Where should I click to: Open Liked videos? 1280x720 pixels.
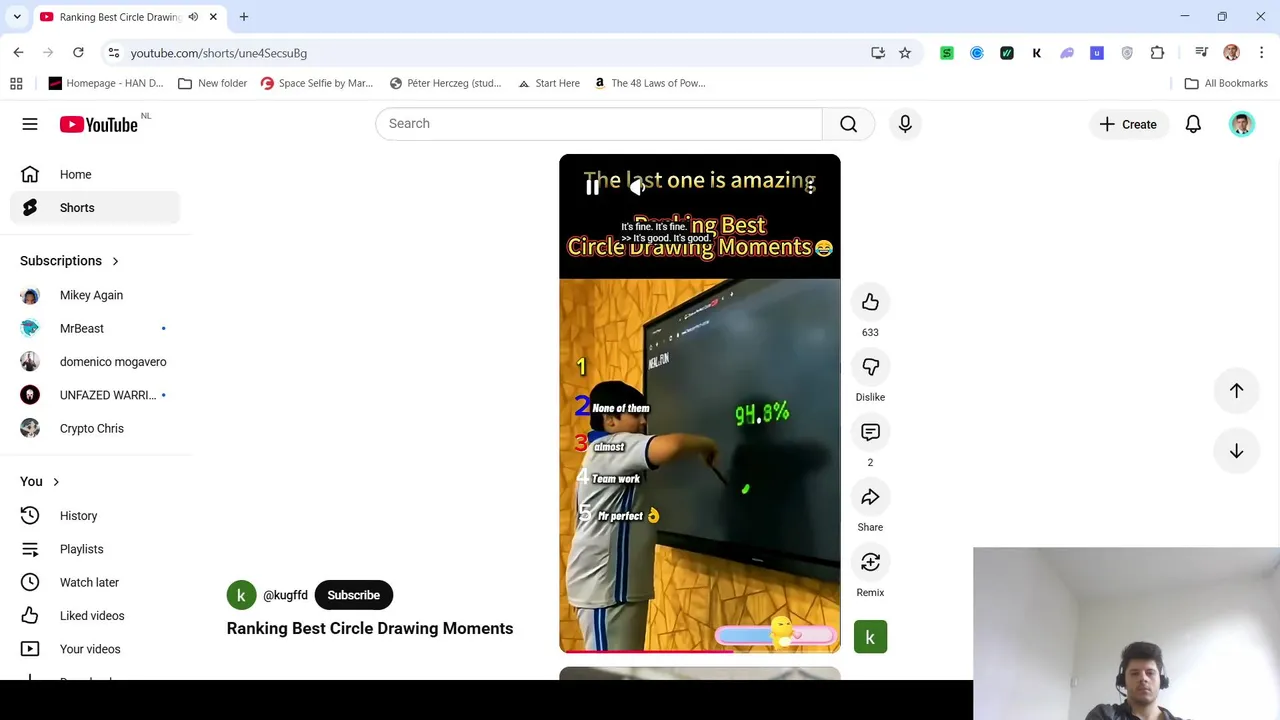click(95, 616)
